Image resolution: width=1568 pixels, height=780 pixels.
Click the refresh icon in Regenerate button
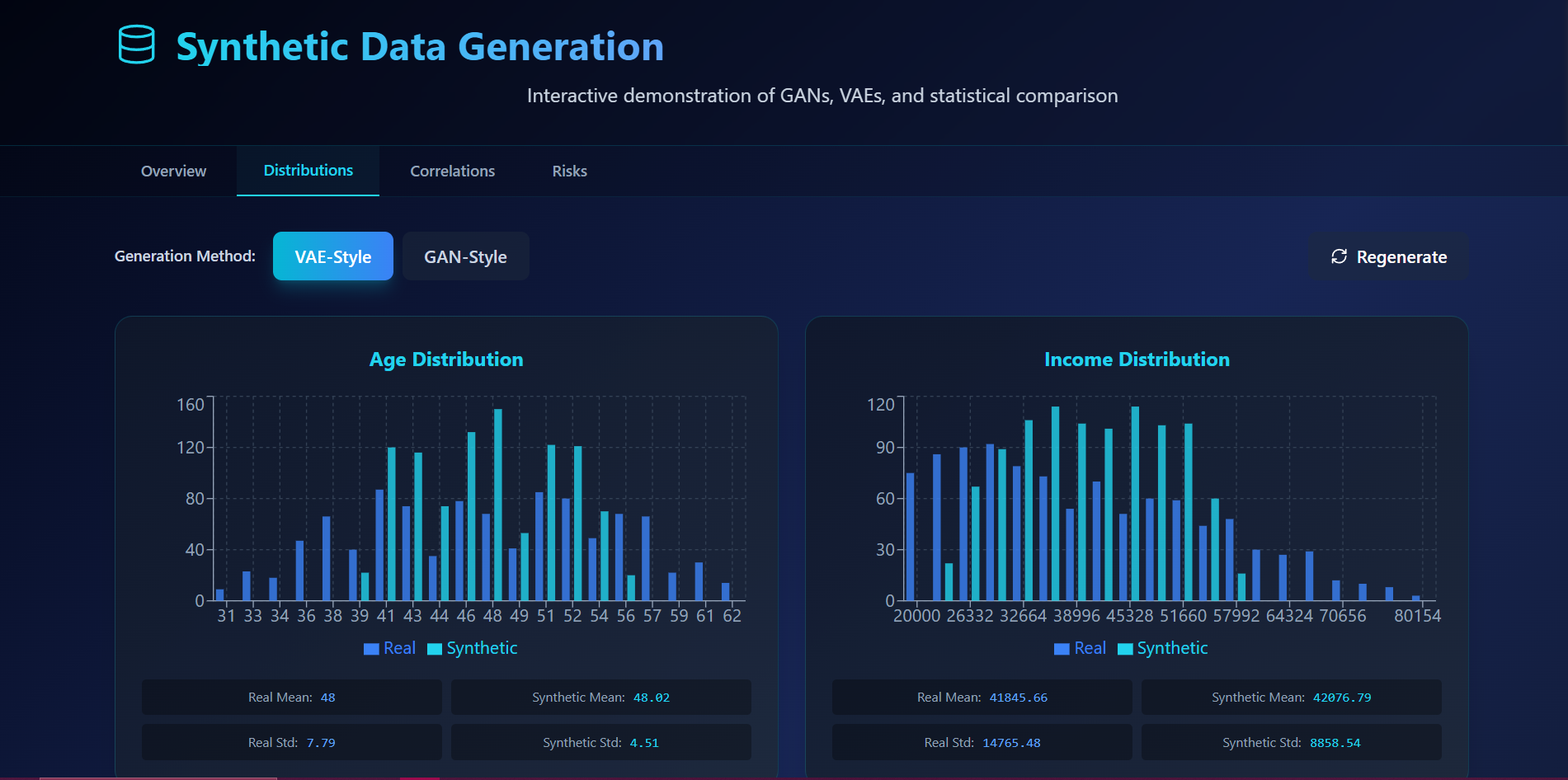tap(1339, 256)
